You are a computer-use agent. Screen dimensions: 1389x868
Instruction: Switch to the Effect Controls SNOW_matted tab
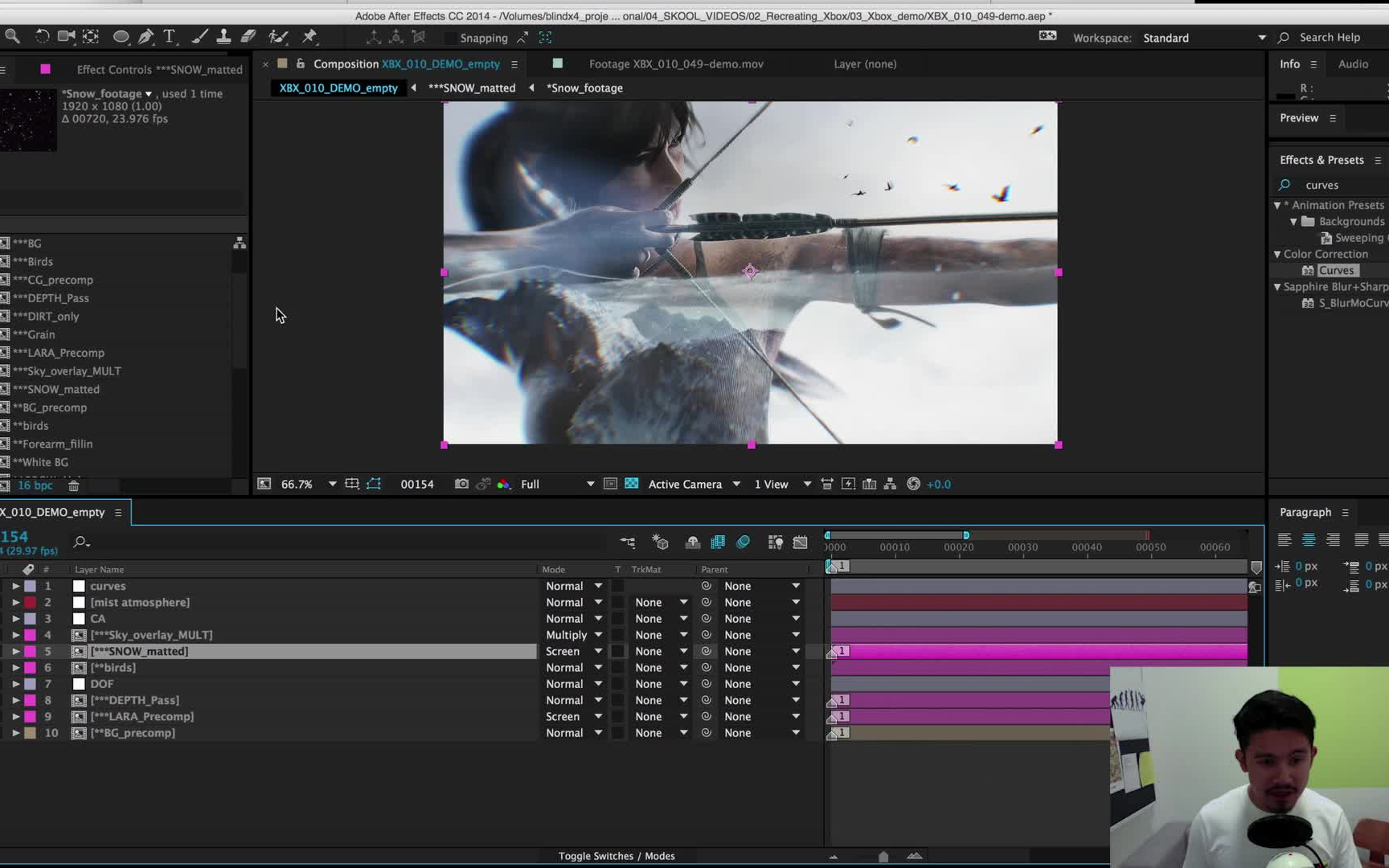tap(159, 69)
